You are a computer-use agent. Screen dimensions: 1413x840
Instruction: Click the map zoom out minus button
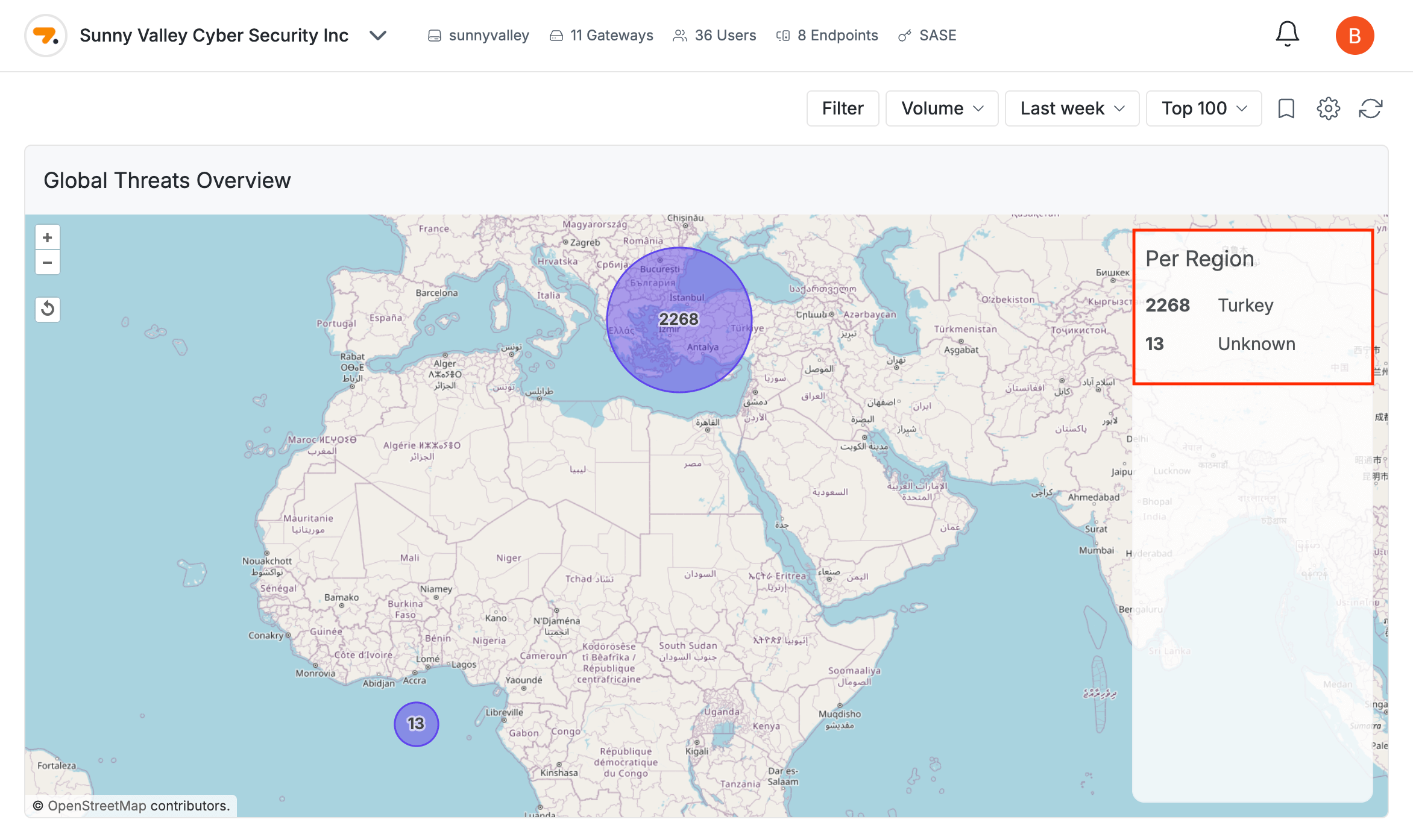pyautogui.click(x=48, y=263)
